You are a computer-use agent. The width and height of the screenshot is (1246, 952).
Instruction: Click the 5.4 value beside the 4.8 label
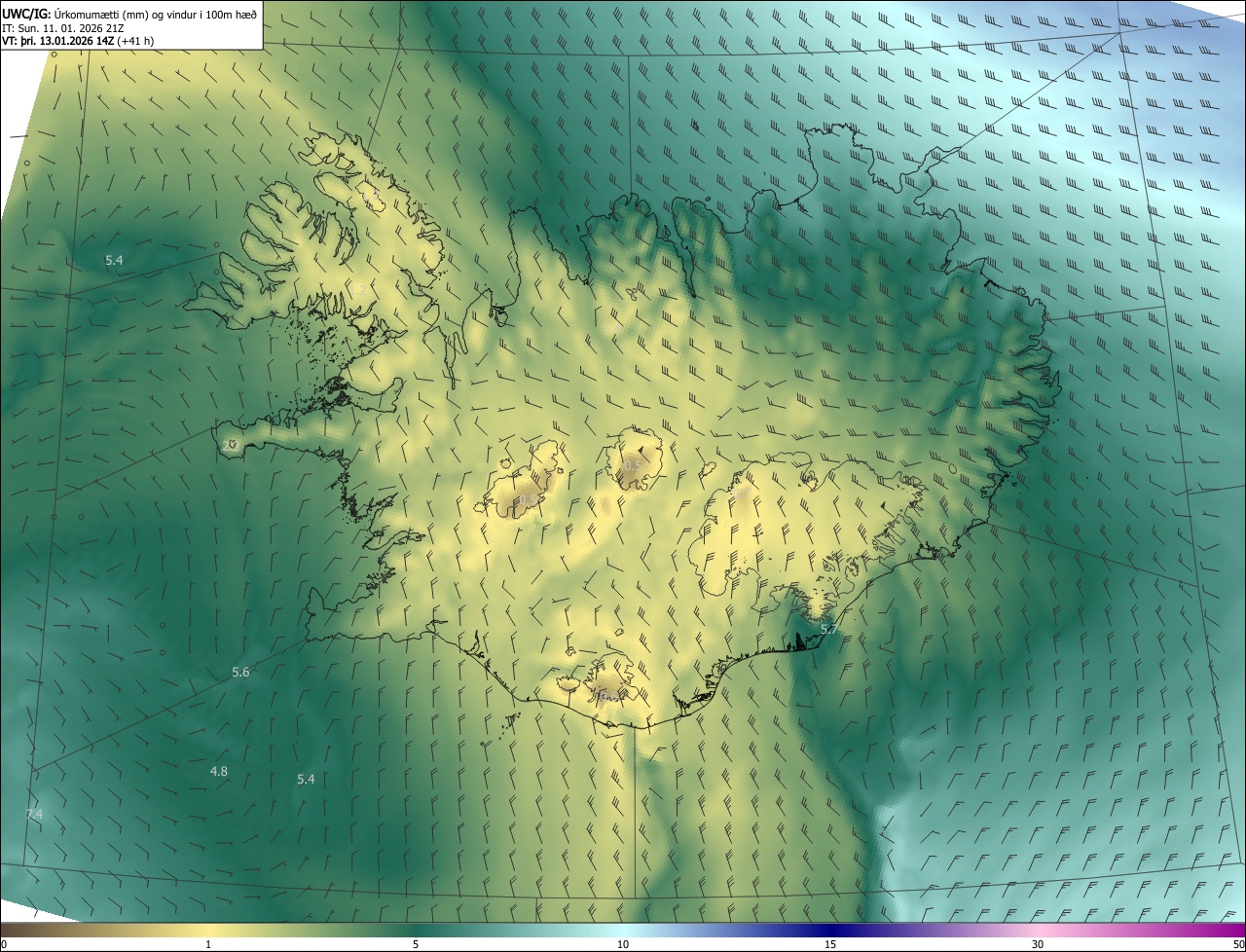click(306, 780)
